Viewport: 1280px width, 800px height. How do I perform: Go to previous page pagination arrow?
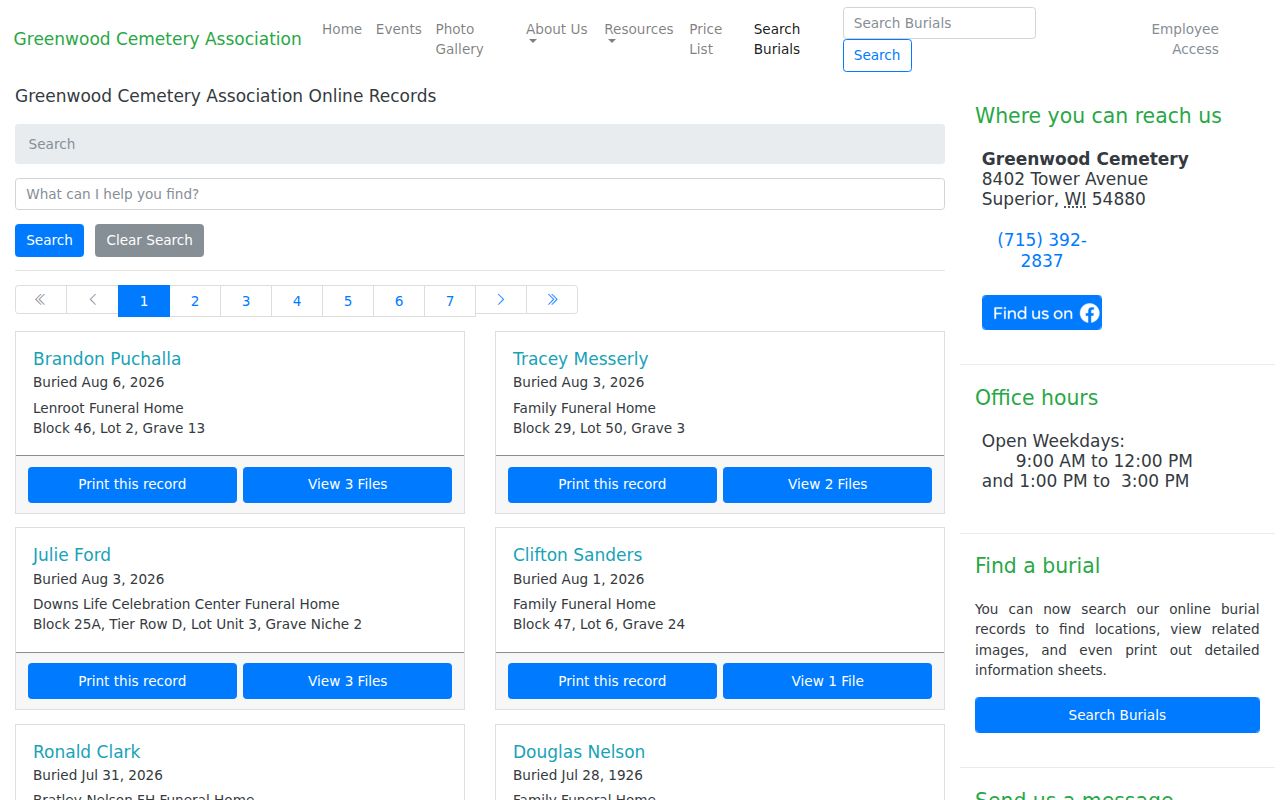coord(93,300)
